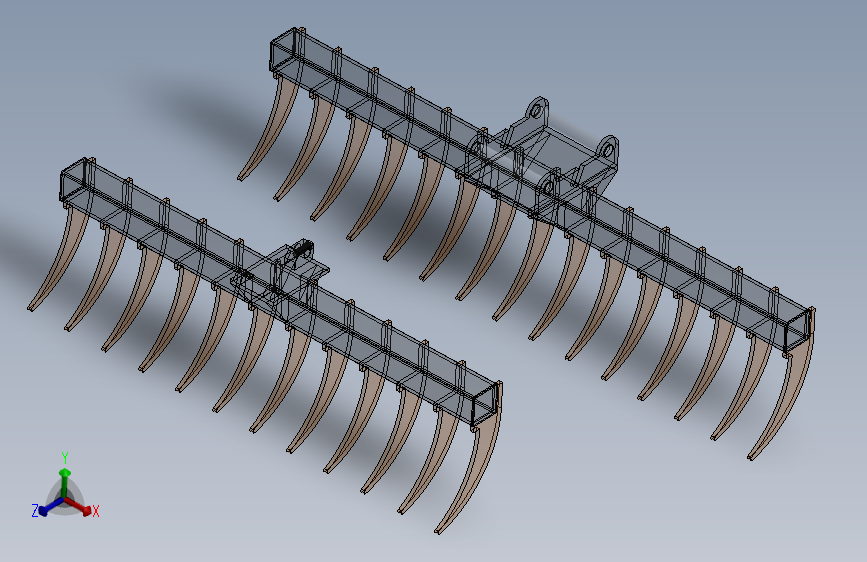
Task: Select the small hitch bracket on shorter rake
Action: 282,278
